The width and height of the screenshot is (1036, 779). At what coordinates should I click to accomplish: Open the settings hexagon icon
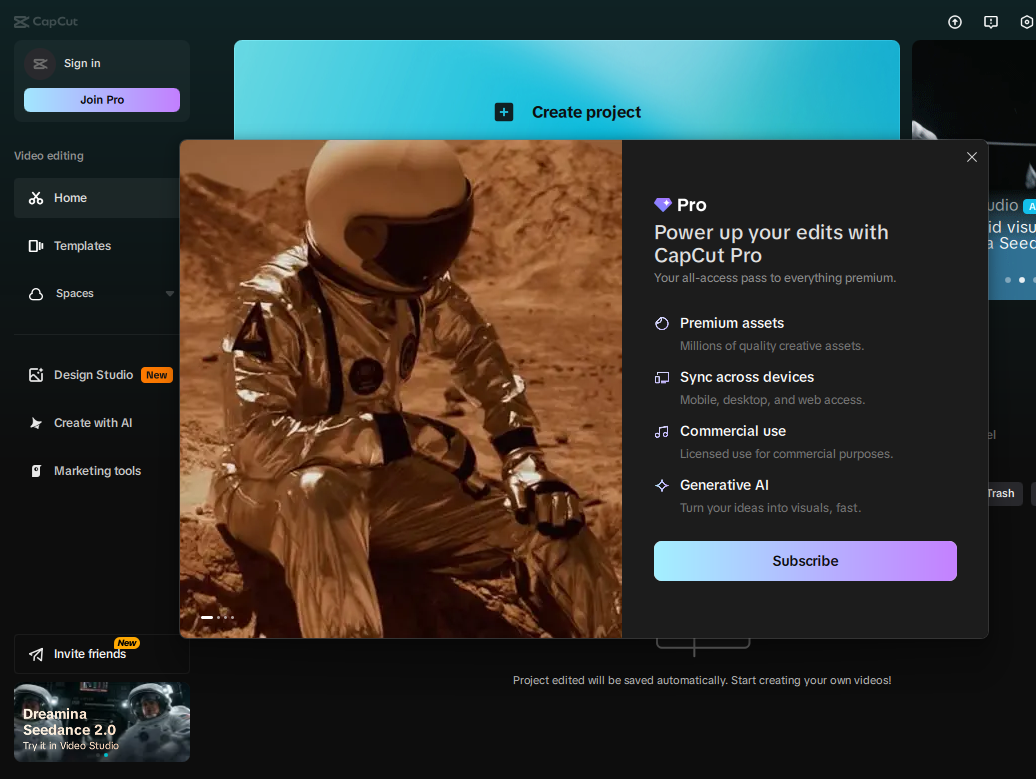pos(1026,22)
